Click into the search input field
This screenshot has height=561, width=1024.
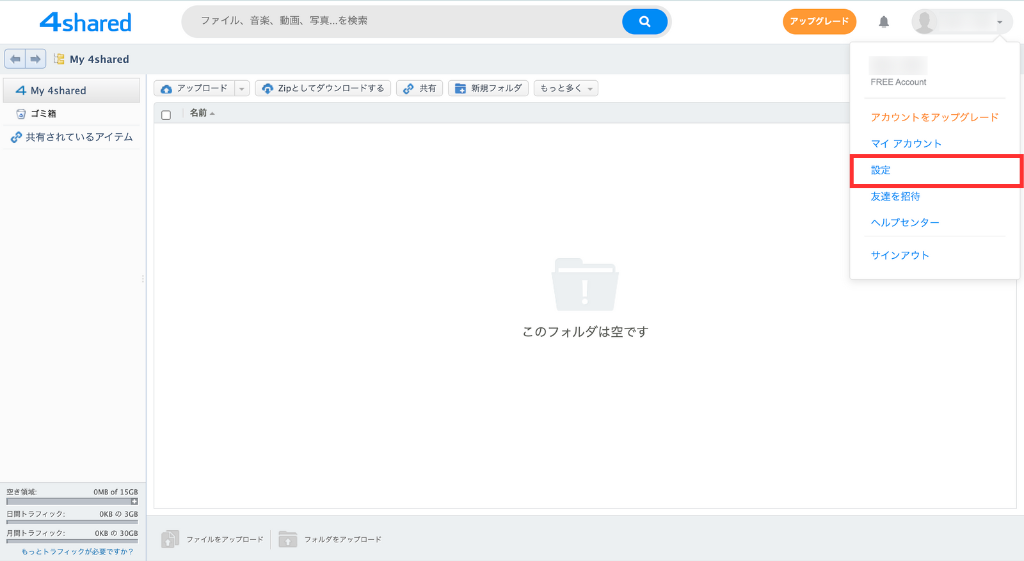pyautogui.click(x=400, y=21)
